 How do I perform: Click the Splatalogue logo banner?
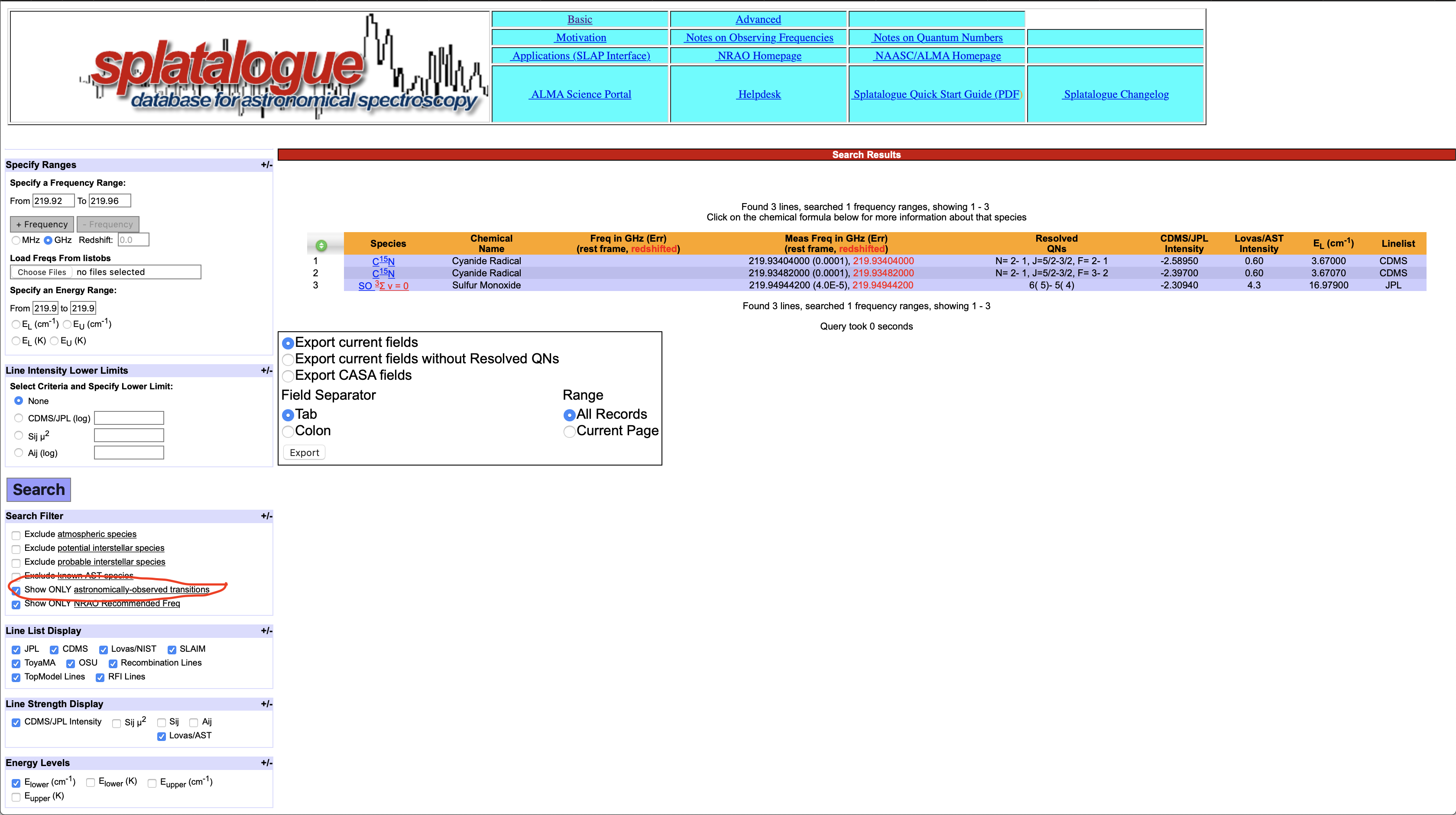(249, 67)
